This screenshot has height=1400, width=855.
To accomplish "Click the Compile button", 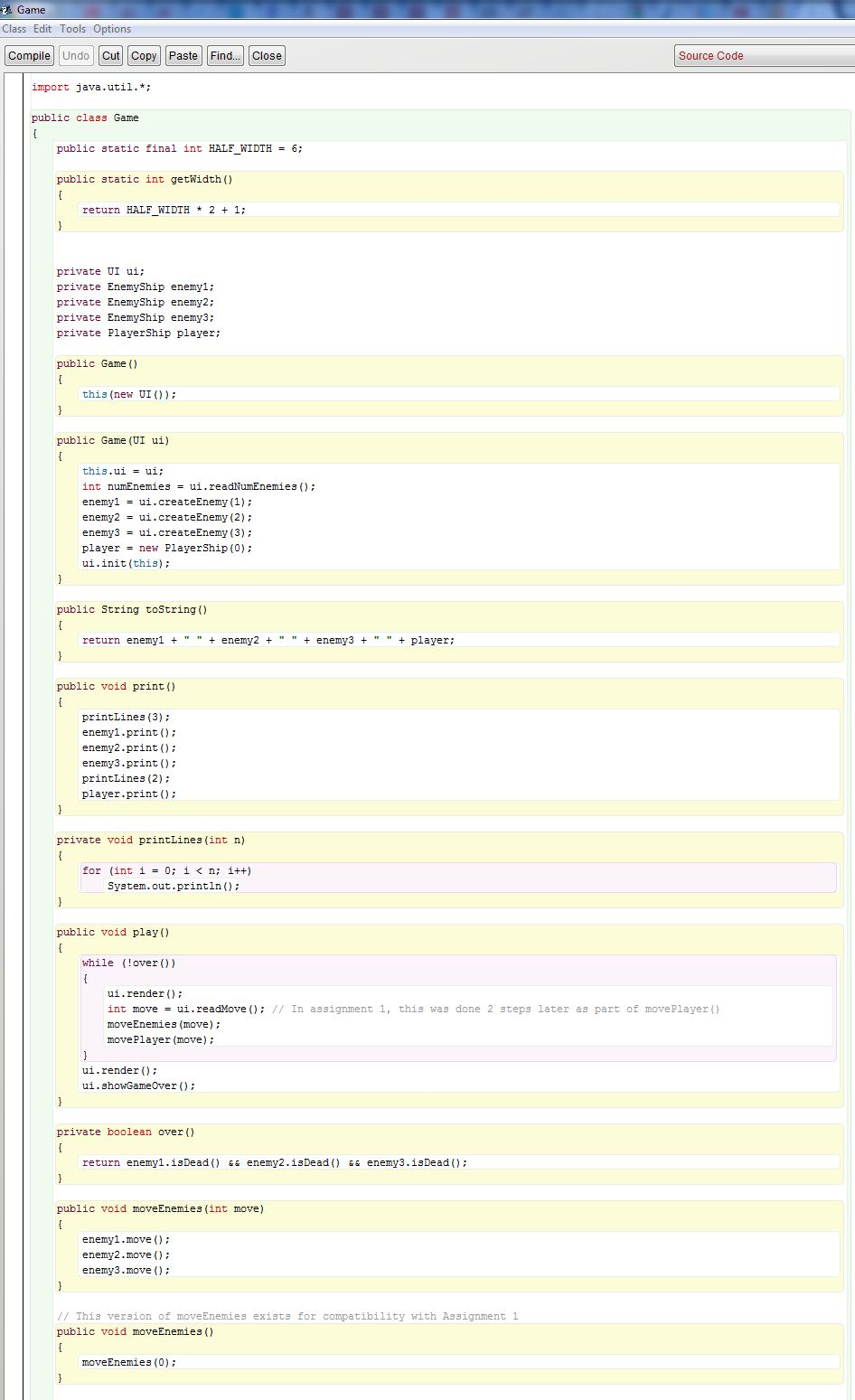I will [29, 55].
